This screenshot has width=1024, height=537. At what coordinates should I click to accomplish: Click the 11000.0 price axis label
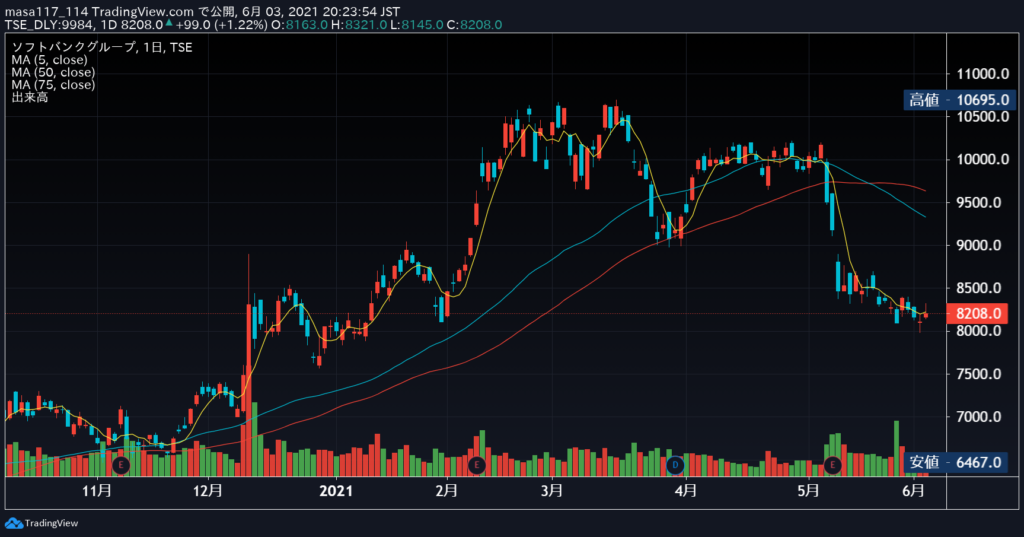click(x=983, y=74)
